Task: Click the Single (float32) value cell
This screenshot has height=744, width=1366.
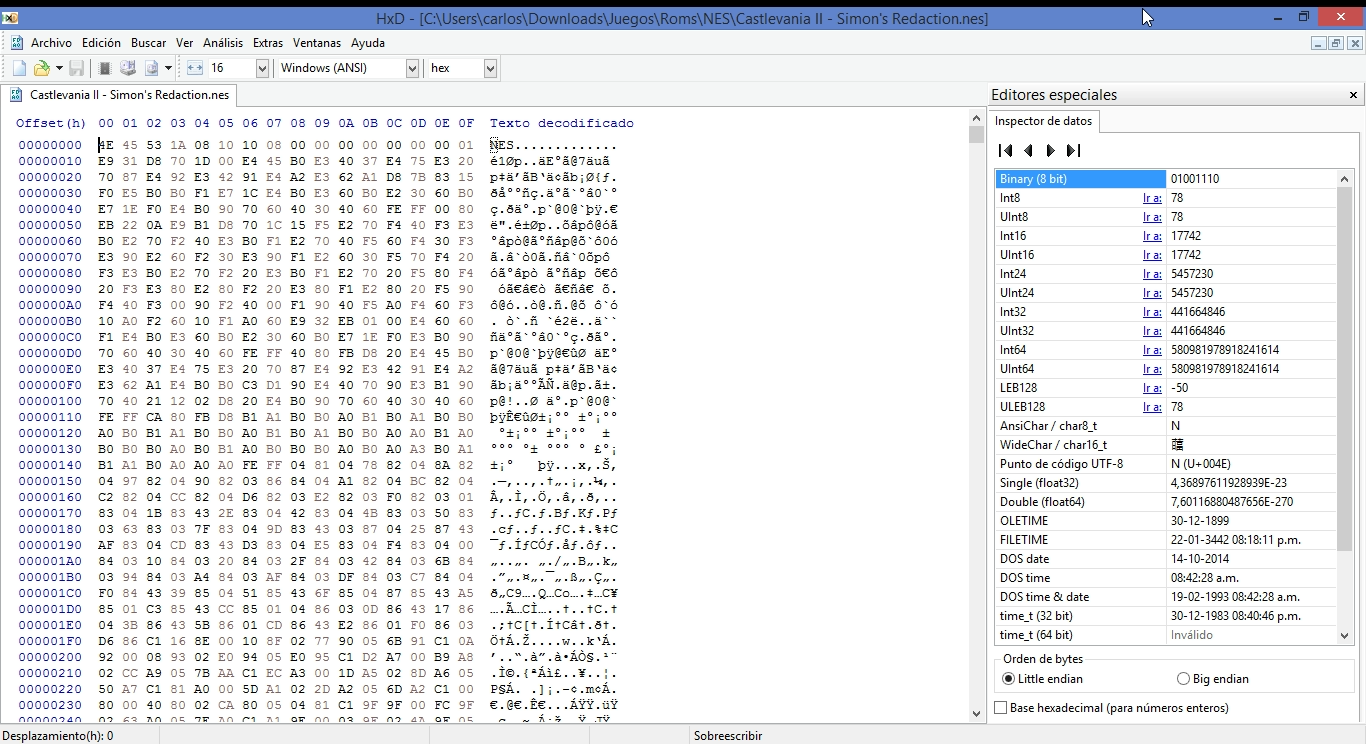Action: (x=1252, y=483)
